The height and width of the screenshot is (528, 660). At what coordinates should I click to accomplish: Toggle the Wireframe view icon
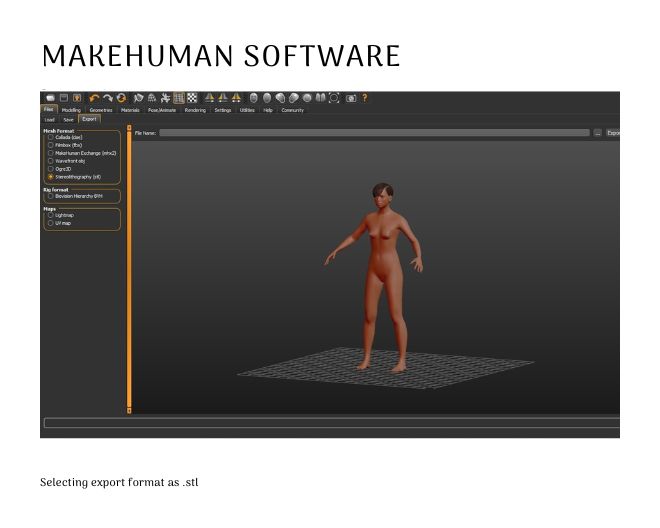[152, 98]
